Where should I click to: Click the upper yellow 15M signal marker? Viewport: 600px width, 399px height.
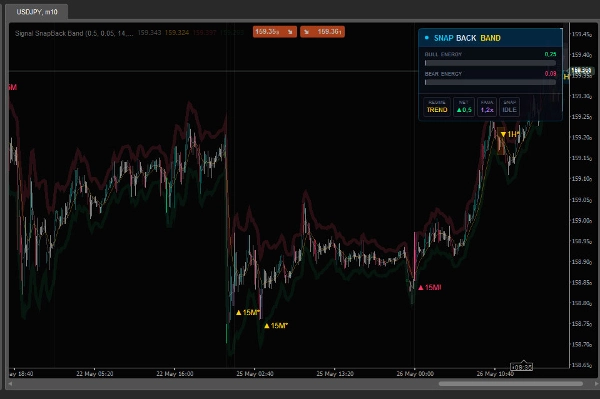pyautogui.click(x=248, y=313)
